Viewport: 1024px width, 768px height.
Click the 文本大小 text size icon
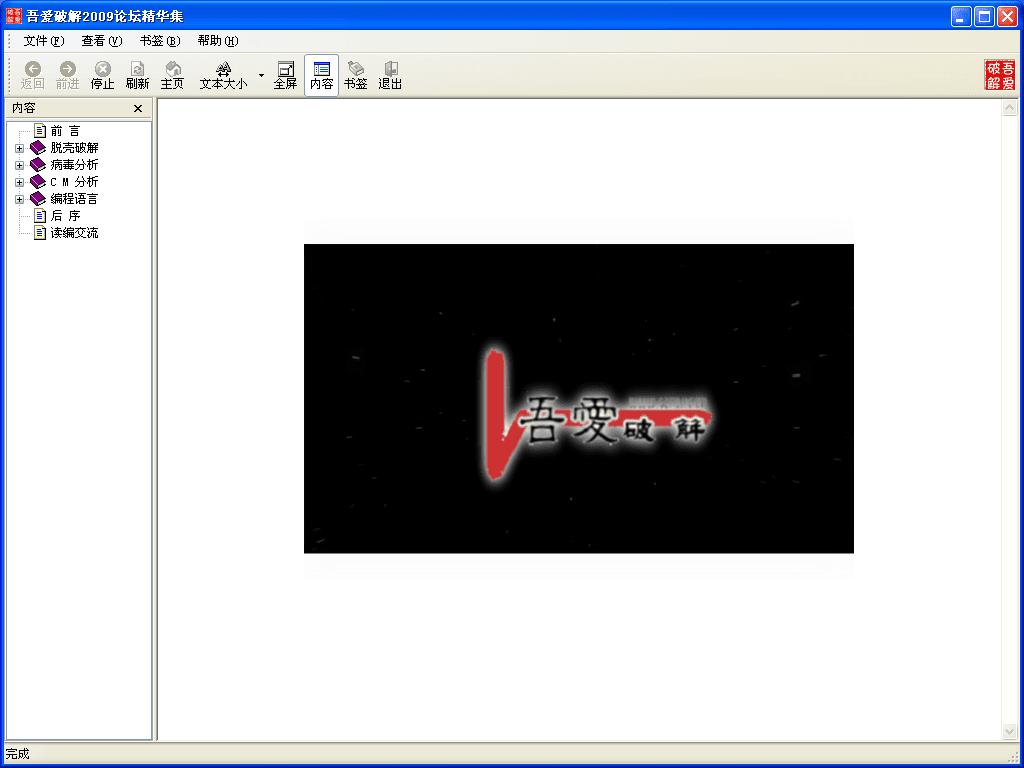pos(223,69)
